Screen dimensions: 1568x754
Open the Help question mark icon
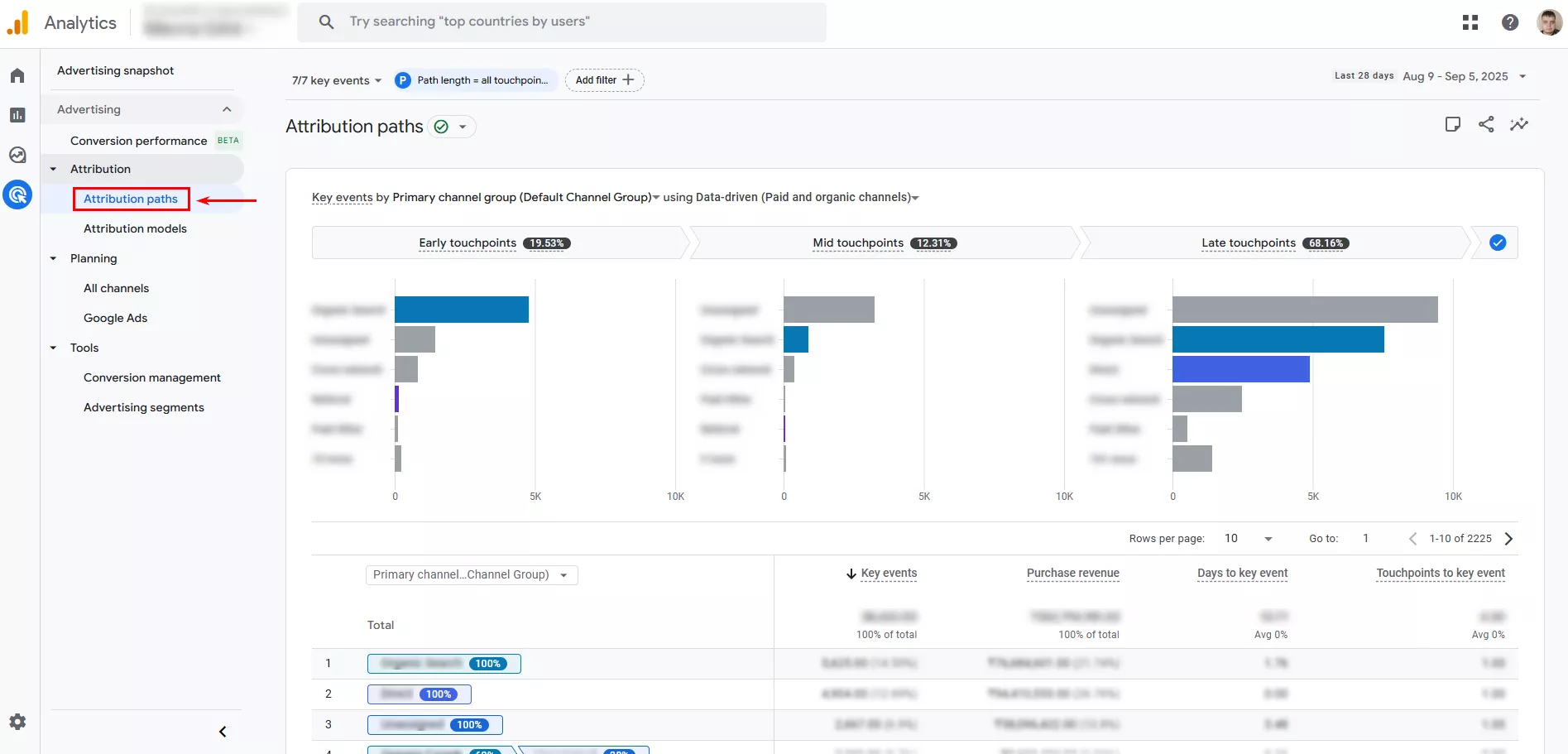coord(1510,22)
